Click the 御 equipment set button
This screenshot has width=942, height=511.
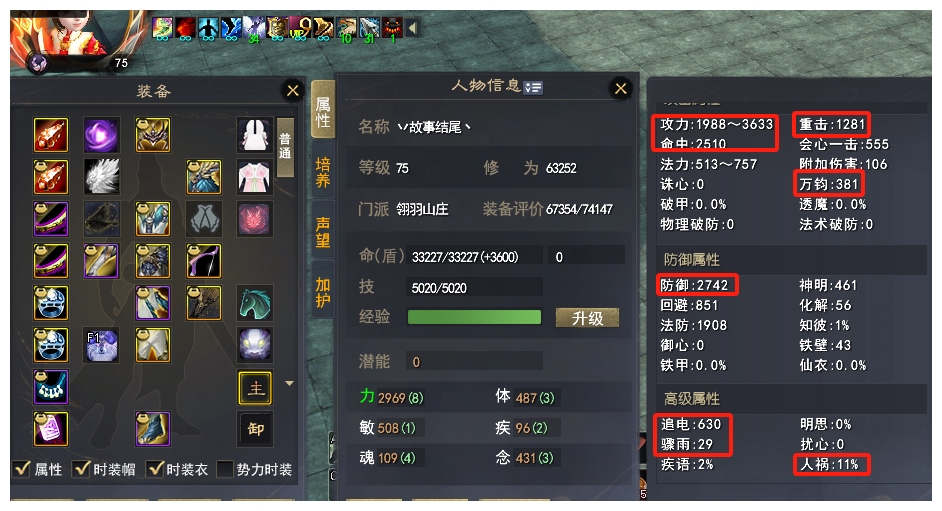click(x=255, y=429)
